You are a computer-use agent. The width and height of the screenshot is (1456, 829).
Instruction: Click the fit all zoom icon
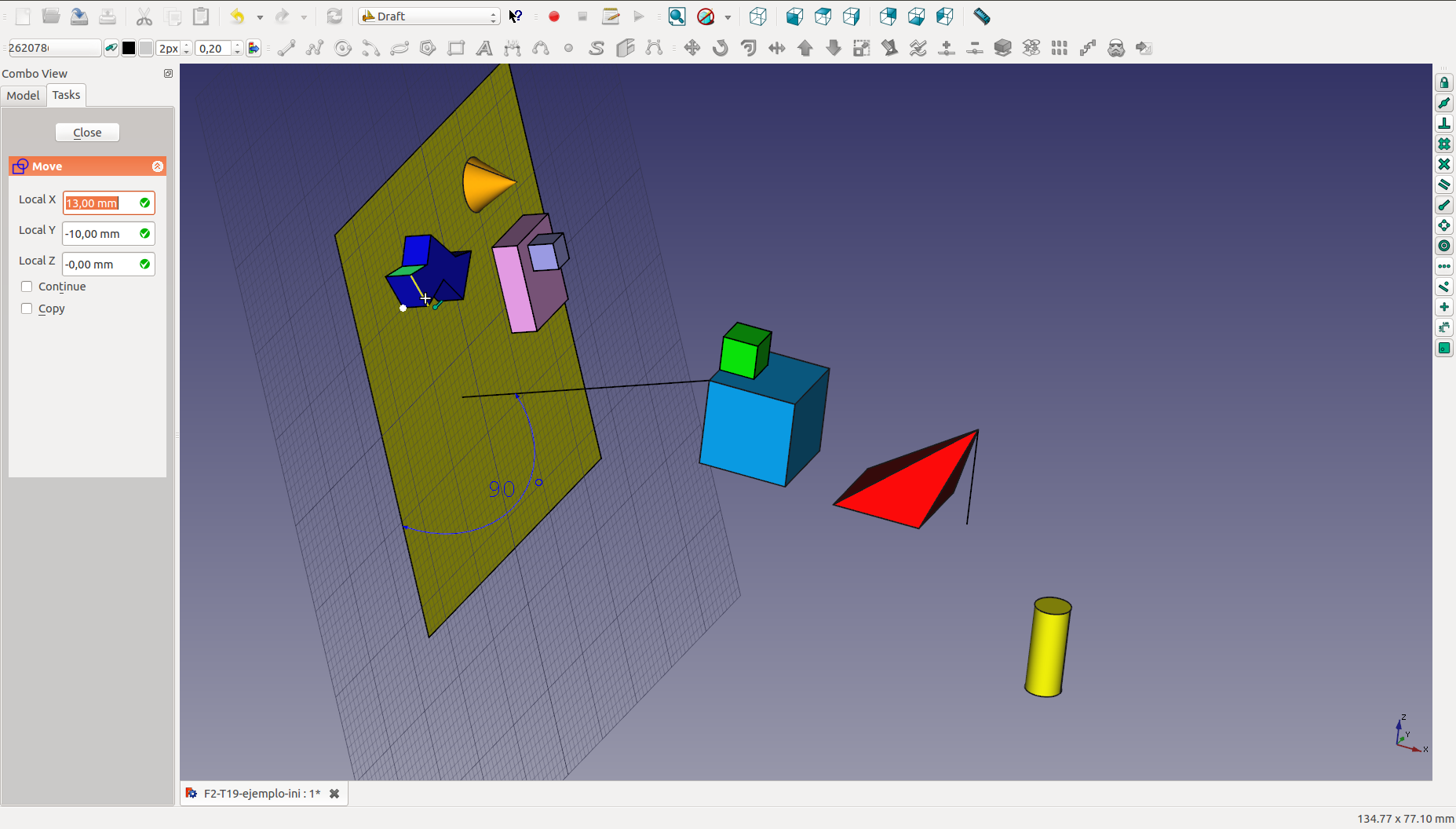coord(677,16)
